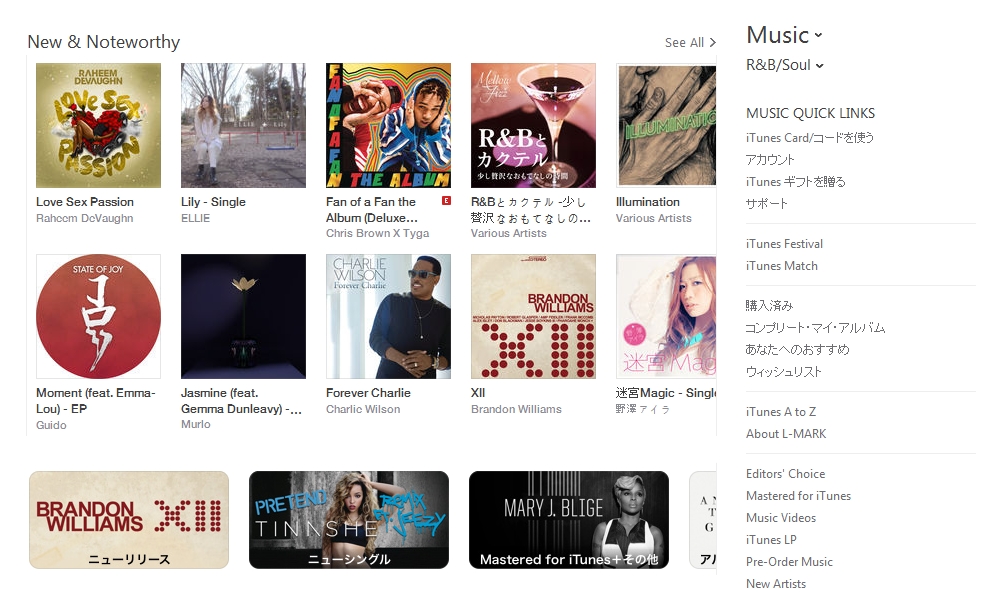
Task: Click the Mary J. Blige Mastered for iTunes banner
Action: coord(568,520)
